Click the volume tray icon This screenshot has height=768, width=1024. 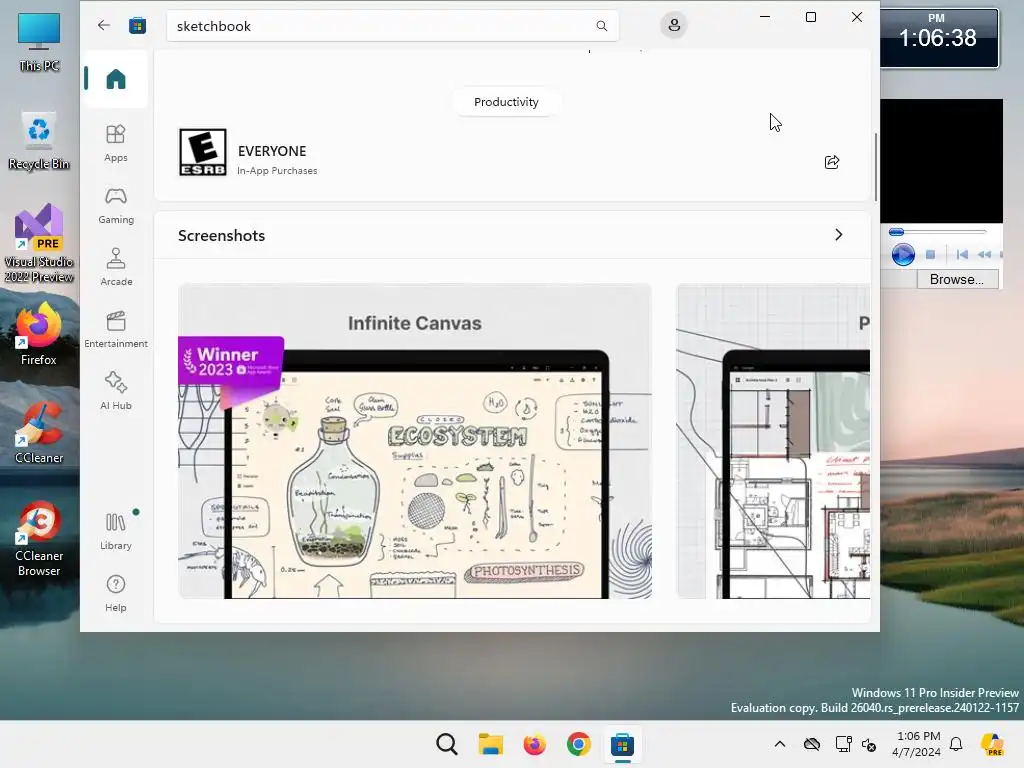click(869, 744)
